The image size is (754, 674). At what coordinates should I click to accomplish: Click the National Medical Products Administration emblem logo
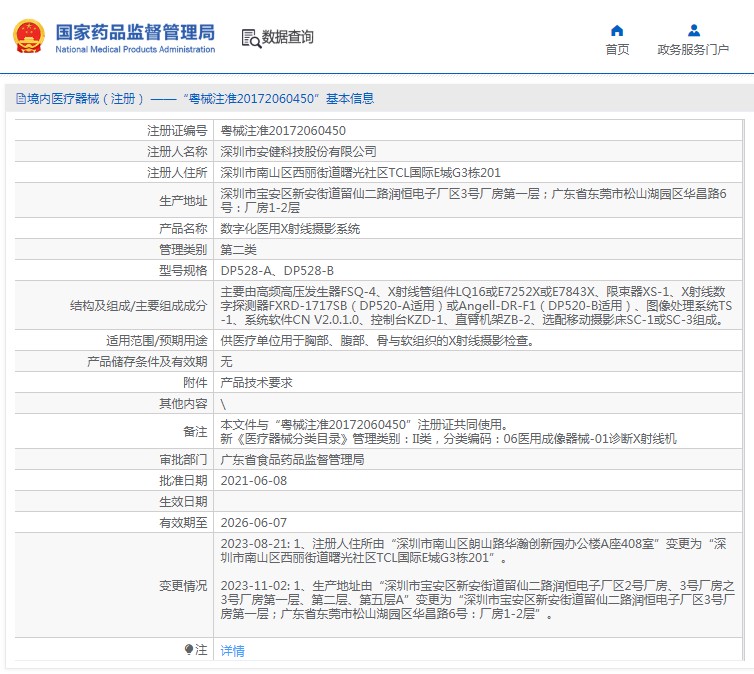click(27, 36)
